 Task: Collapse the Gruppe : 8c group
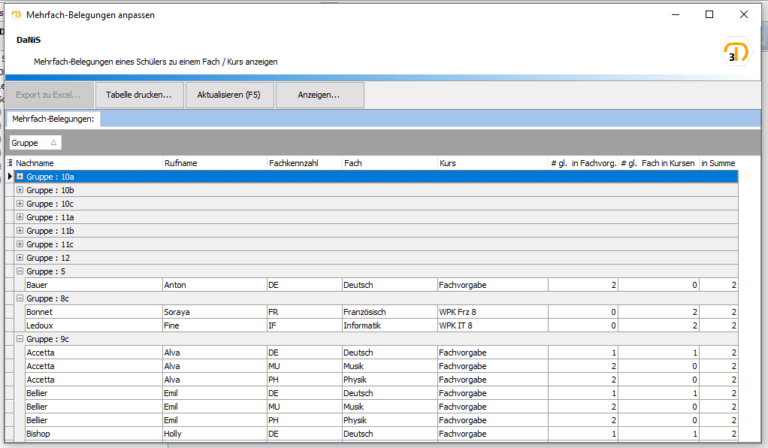20,298
